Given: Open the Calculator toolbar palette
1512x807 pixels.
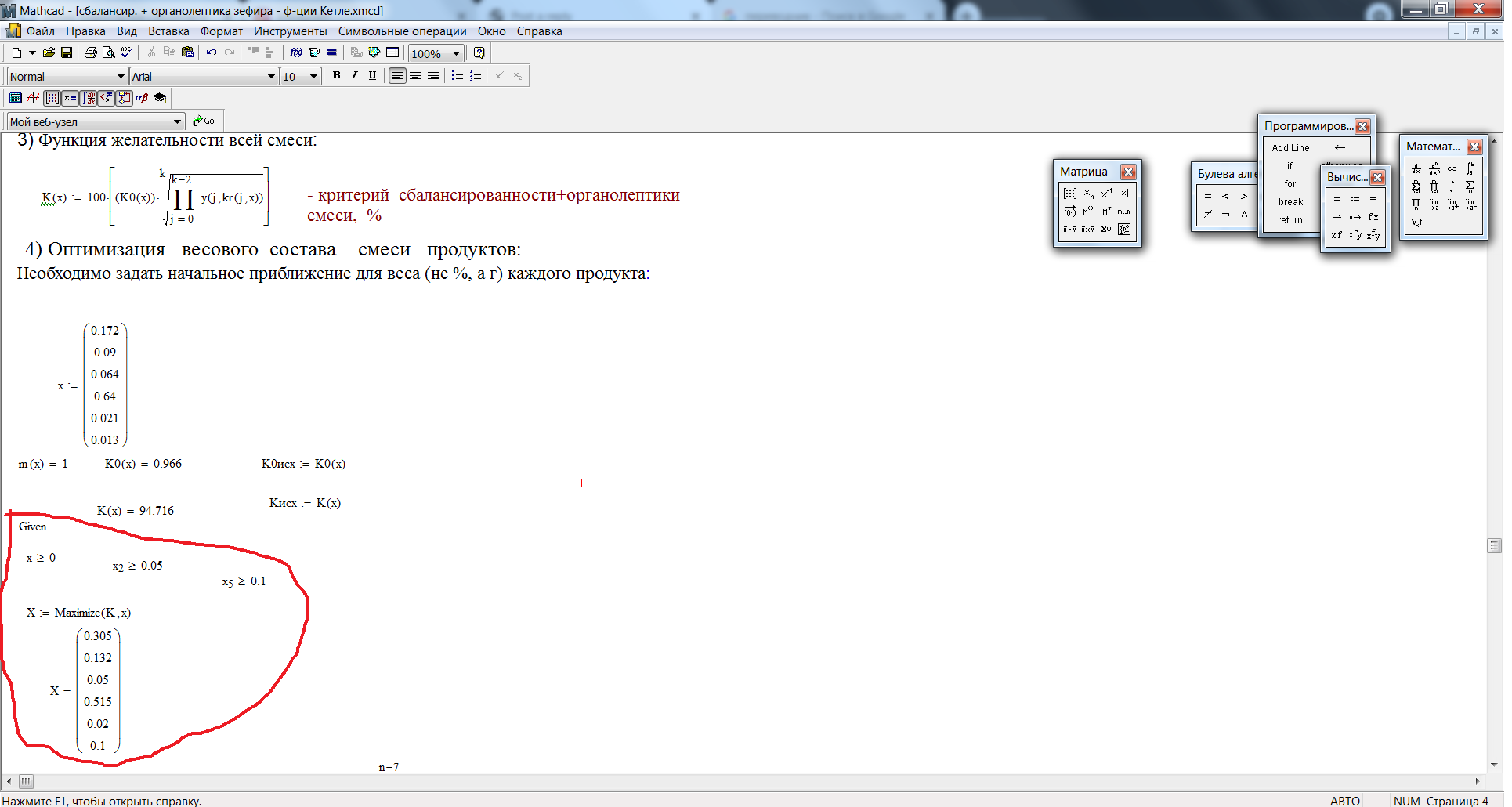Looking at the screenshot, I should point(15,98).
